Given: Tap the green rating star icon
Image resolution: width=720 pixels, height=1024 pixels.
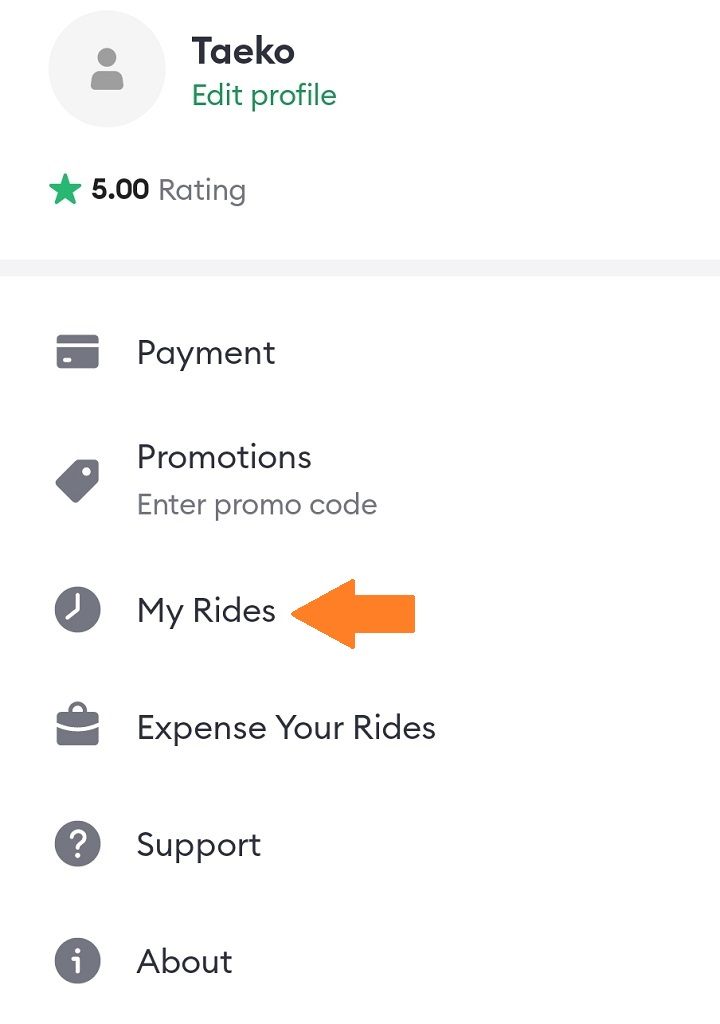Looking at the screenshot, I should pos(65,190).
